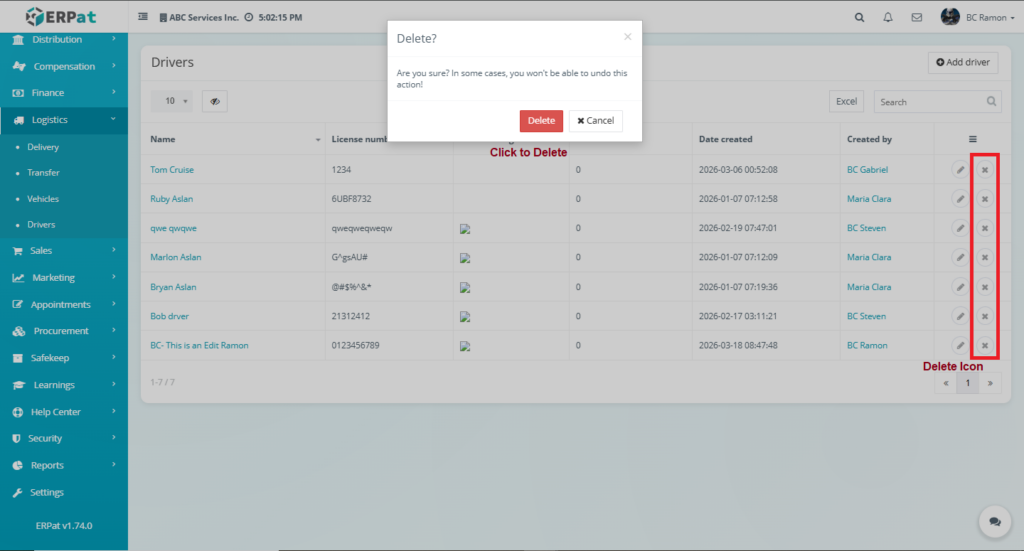Edit pencil icon for qwe qwqwe
Screen dimensions: 1024x551
pos(960,228)
